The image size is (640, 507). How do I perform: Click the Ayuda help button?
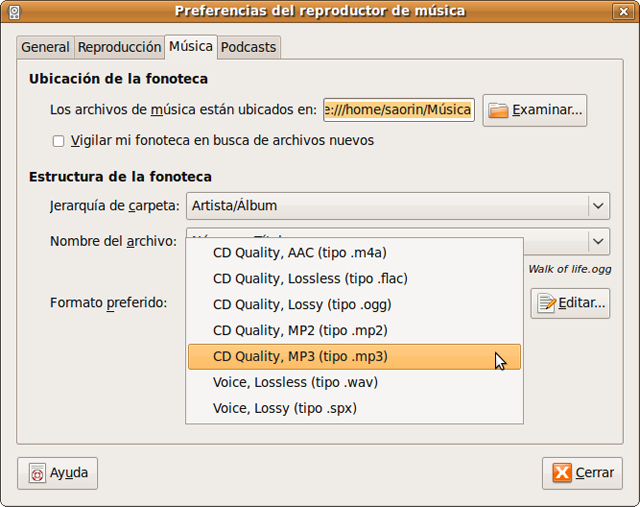[58, 473]
